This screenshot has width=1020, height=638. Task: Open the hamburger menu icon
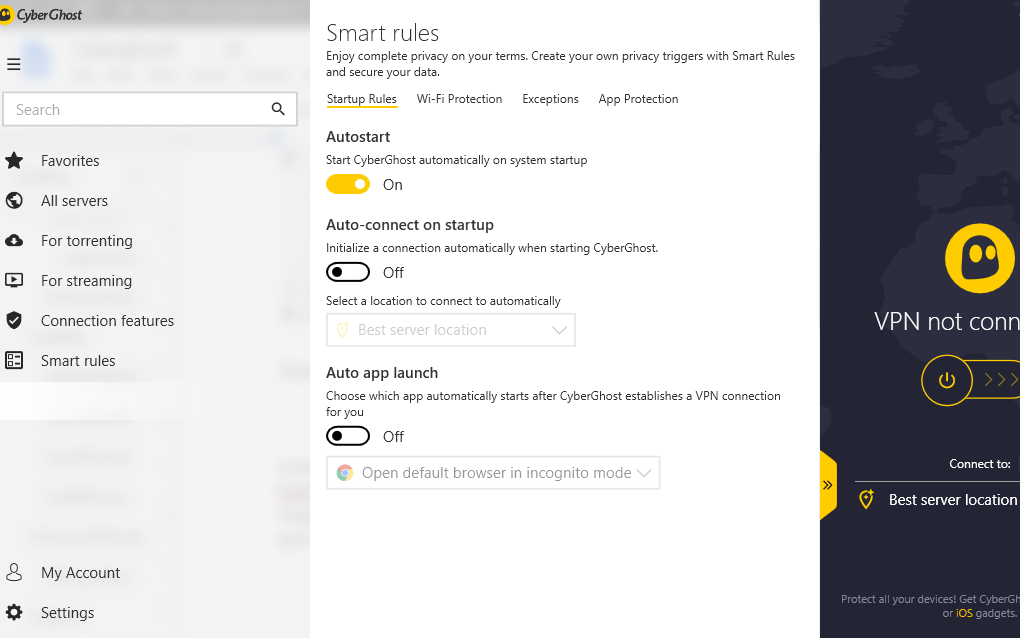14,64
